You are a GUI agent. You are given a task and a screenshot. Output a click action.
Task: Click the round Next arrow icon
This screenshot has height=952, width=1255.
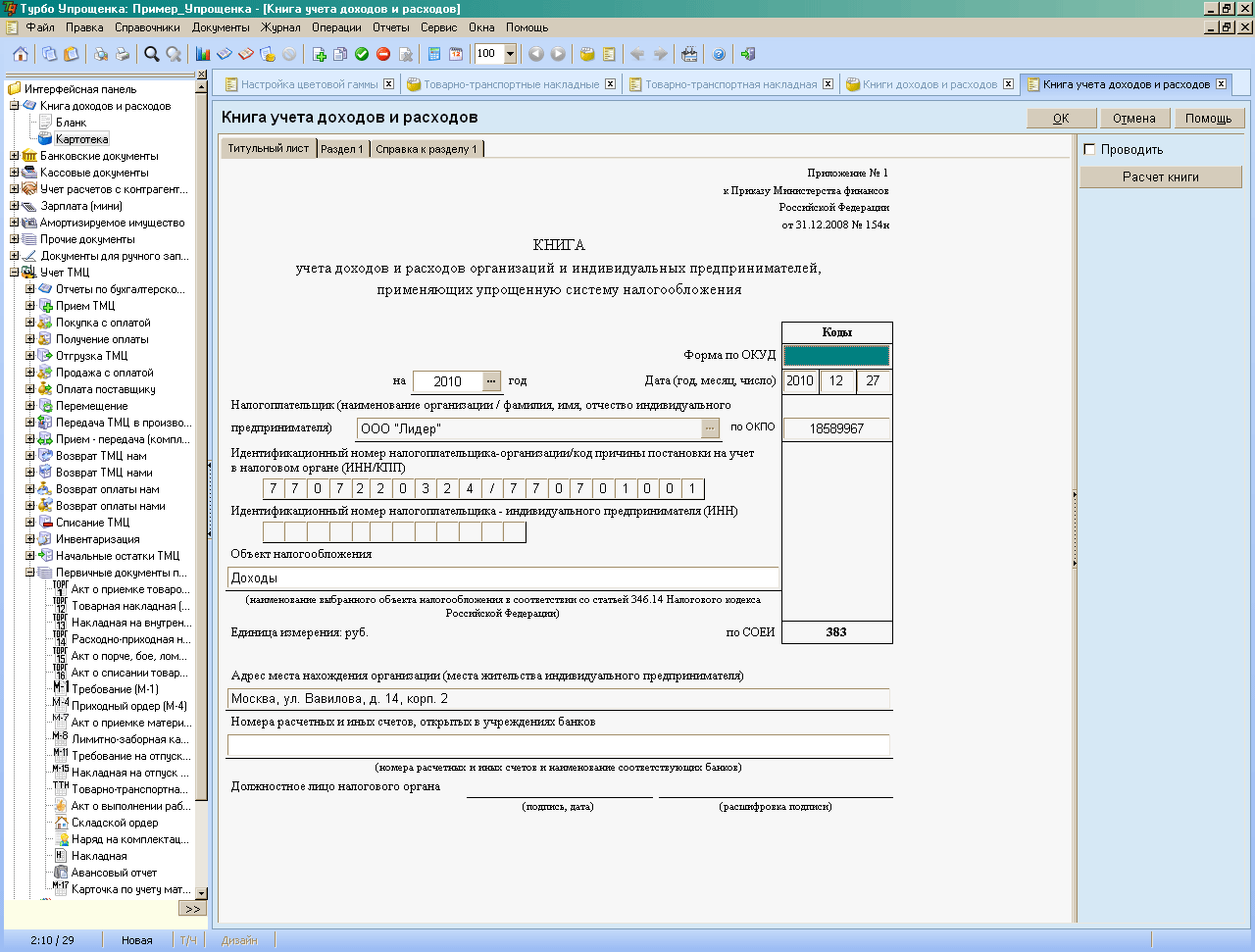[558, 54]
